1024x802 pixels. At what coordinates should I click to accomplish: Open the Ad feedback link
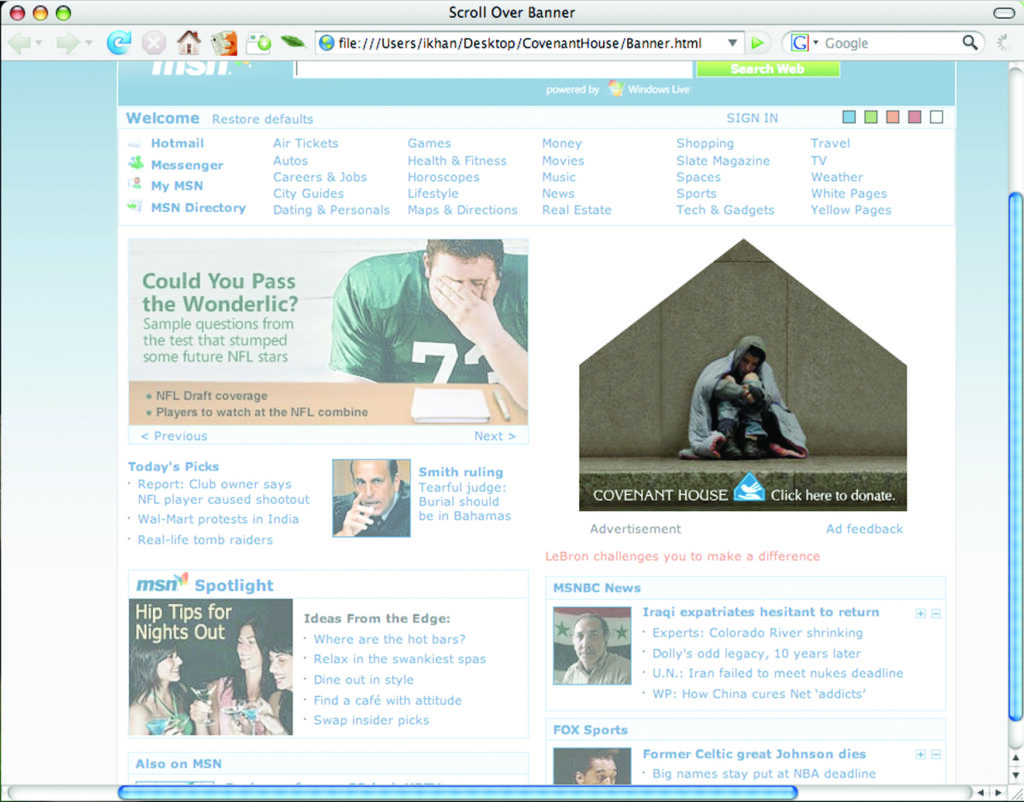[x=864, y=529]
